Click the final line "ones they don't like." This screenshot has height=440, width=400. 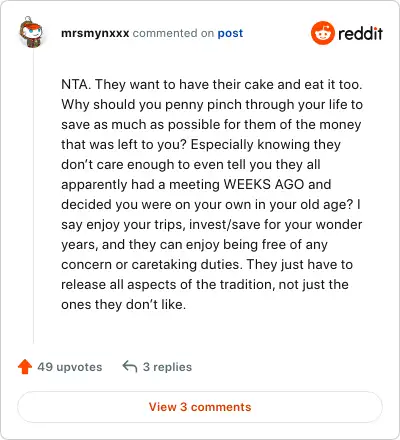123,304
